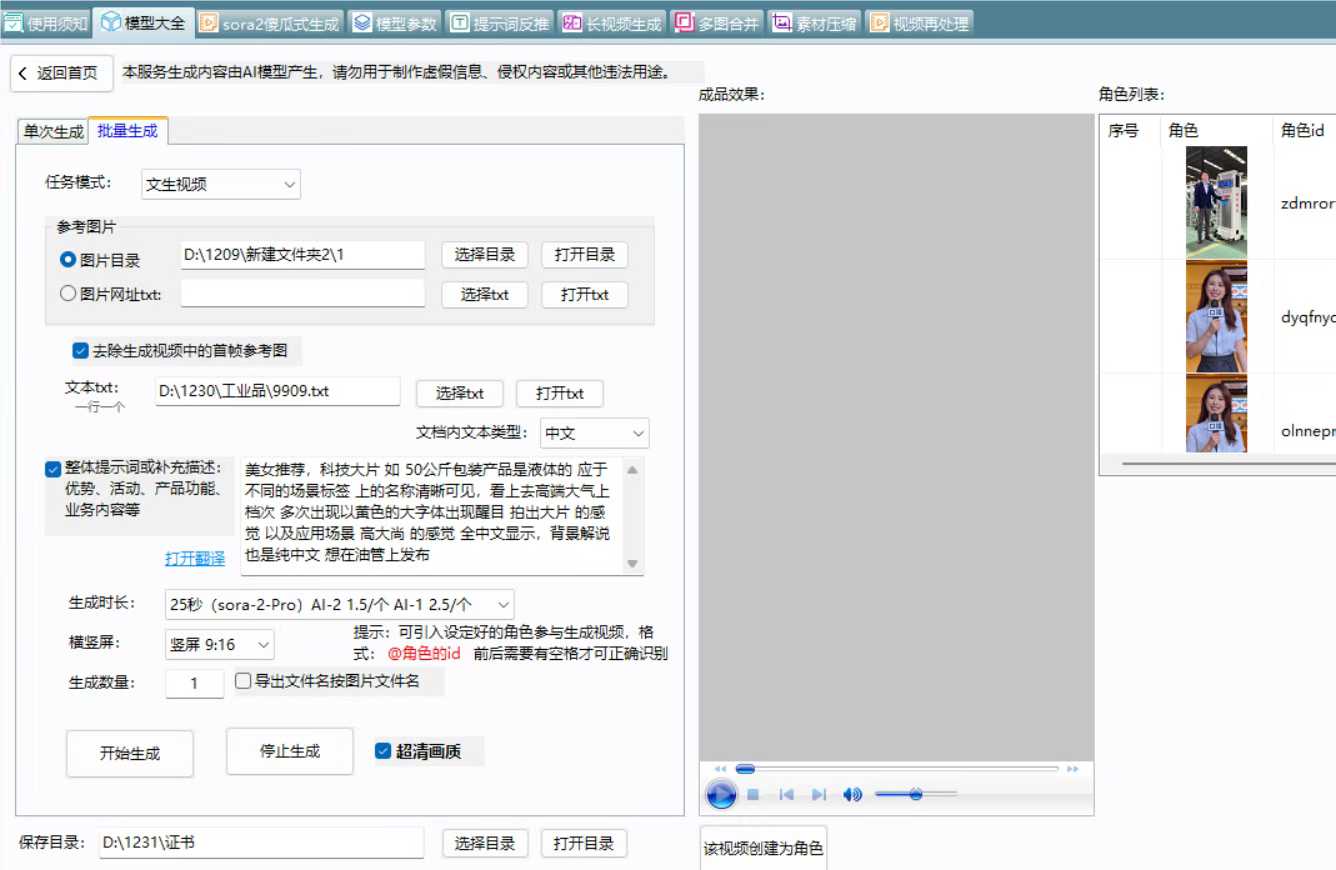The image size is (1336, 870).
Task: Check 导出文件名按图片文件名 option
Action: (x=242, y=680)
